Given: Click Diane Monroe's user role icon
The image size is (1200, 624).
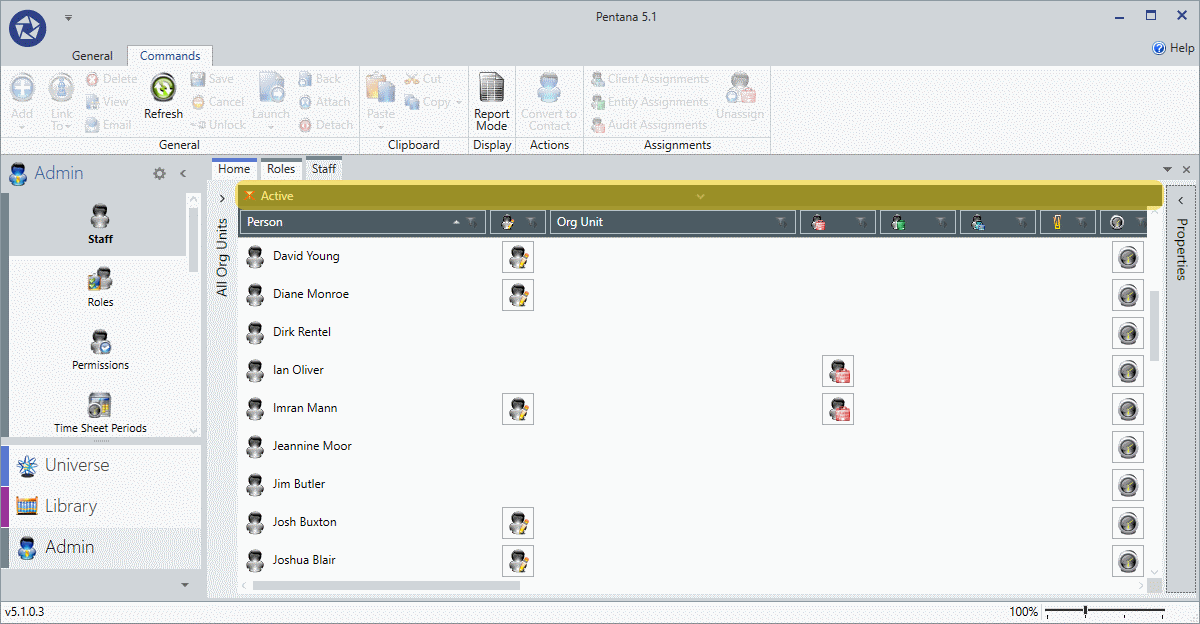Looking at the screenshot, I should click(518, 295).
